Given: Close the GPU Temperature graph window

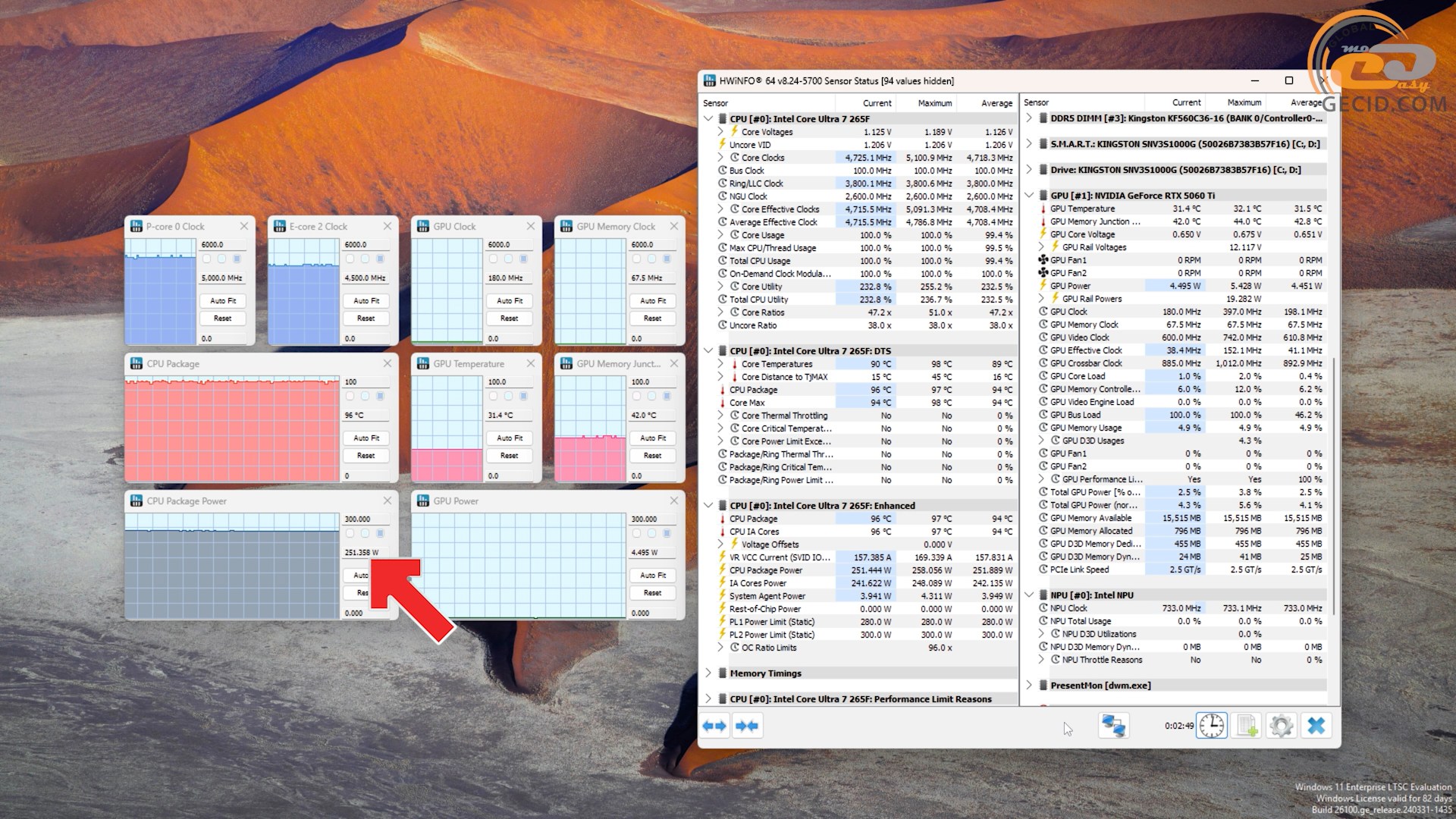Looking at the screenshot, I should pyautogui.click(x=530, y=363).
